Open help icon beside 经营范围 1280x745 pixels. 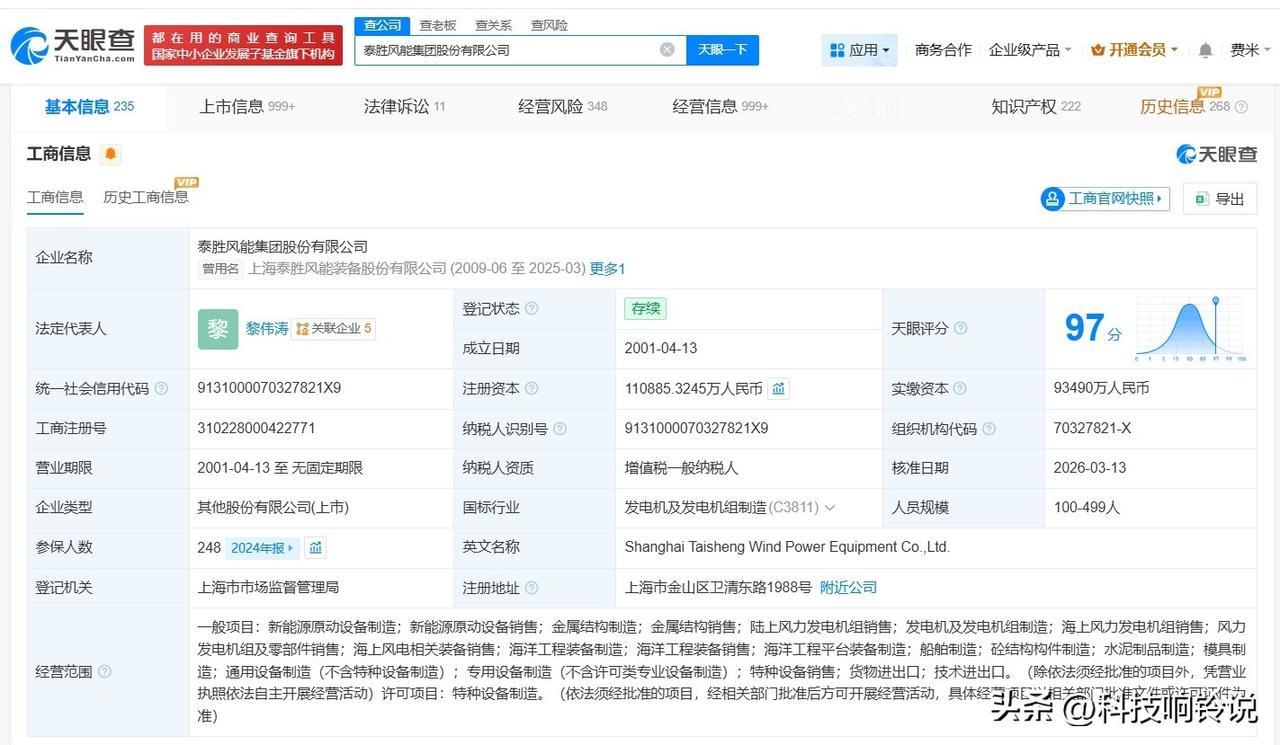(x=105, y=671)
